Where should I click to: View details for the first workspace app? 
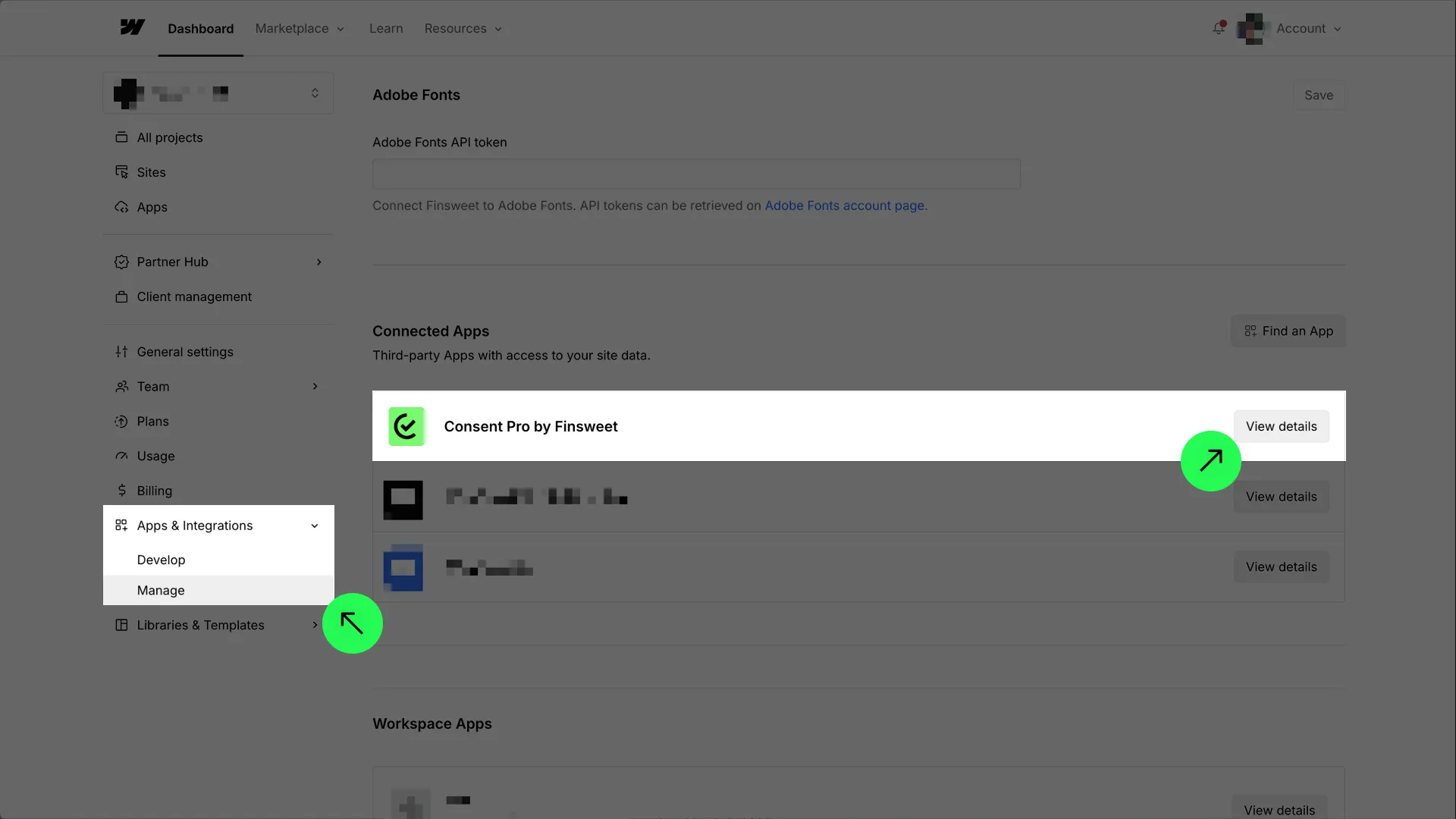[x=1279, y=808]
